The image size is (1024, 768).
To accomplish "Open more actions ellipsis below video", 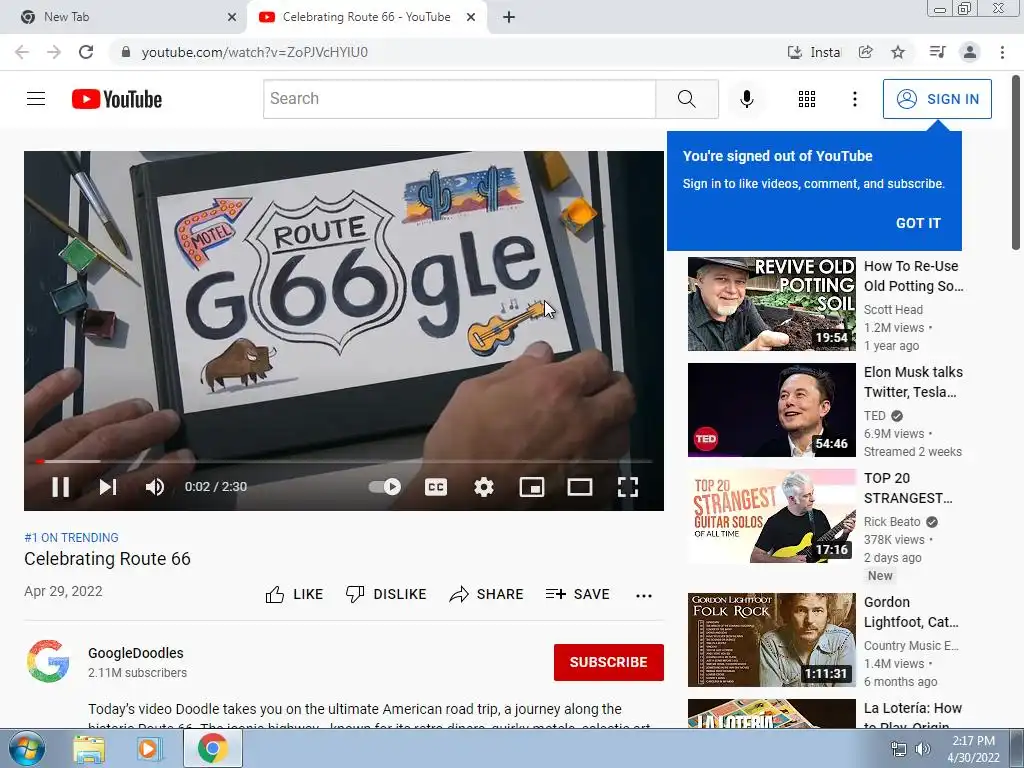I will point(644,595).
